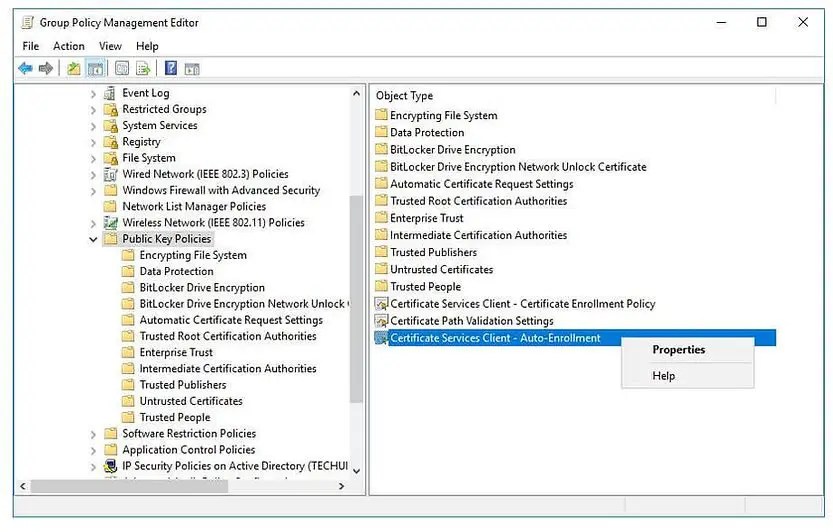Expand the Event Log tree node
The image size is (833, 532).
(x=93, y=94)
